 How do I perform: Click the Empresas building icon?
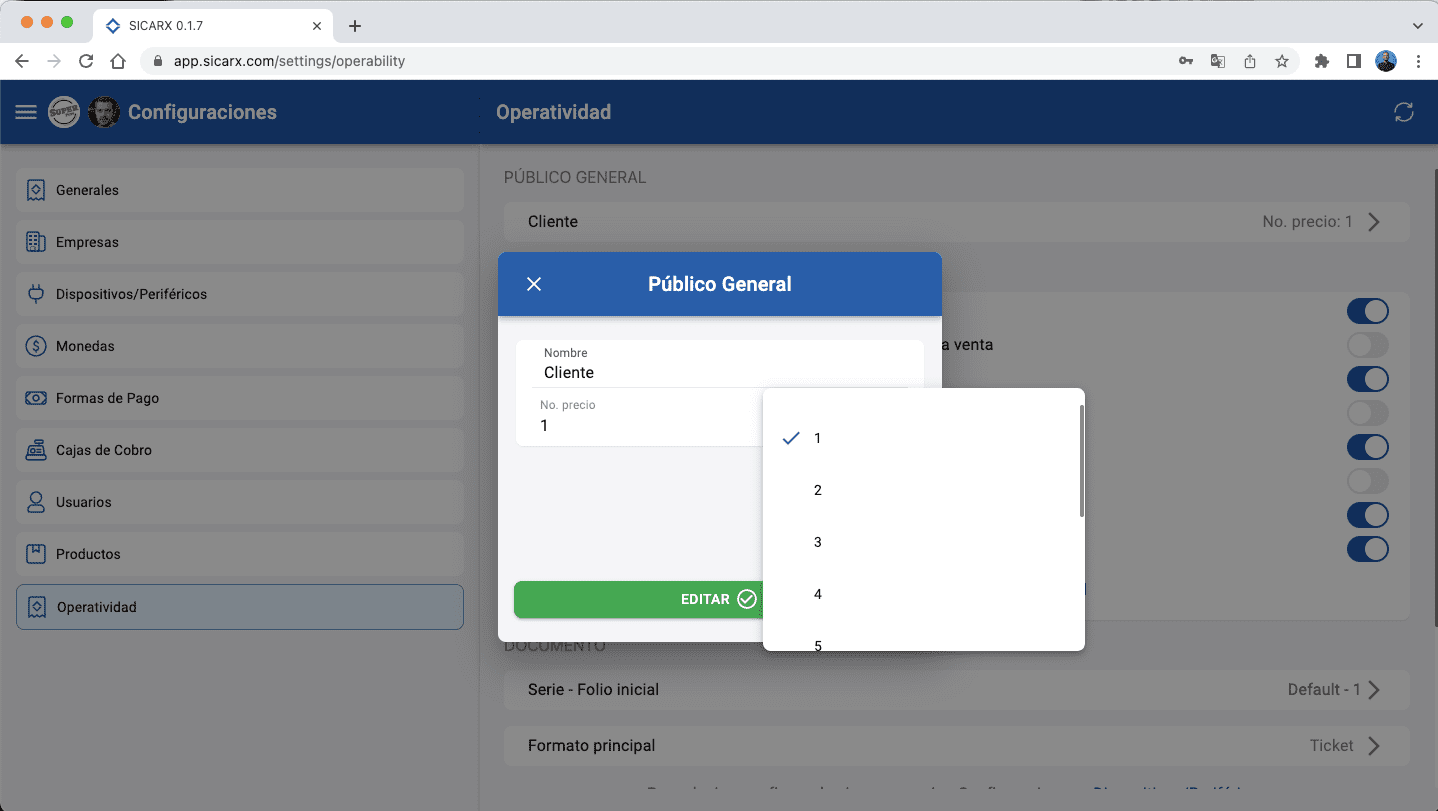click(36, 242)
